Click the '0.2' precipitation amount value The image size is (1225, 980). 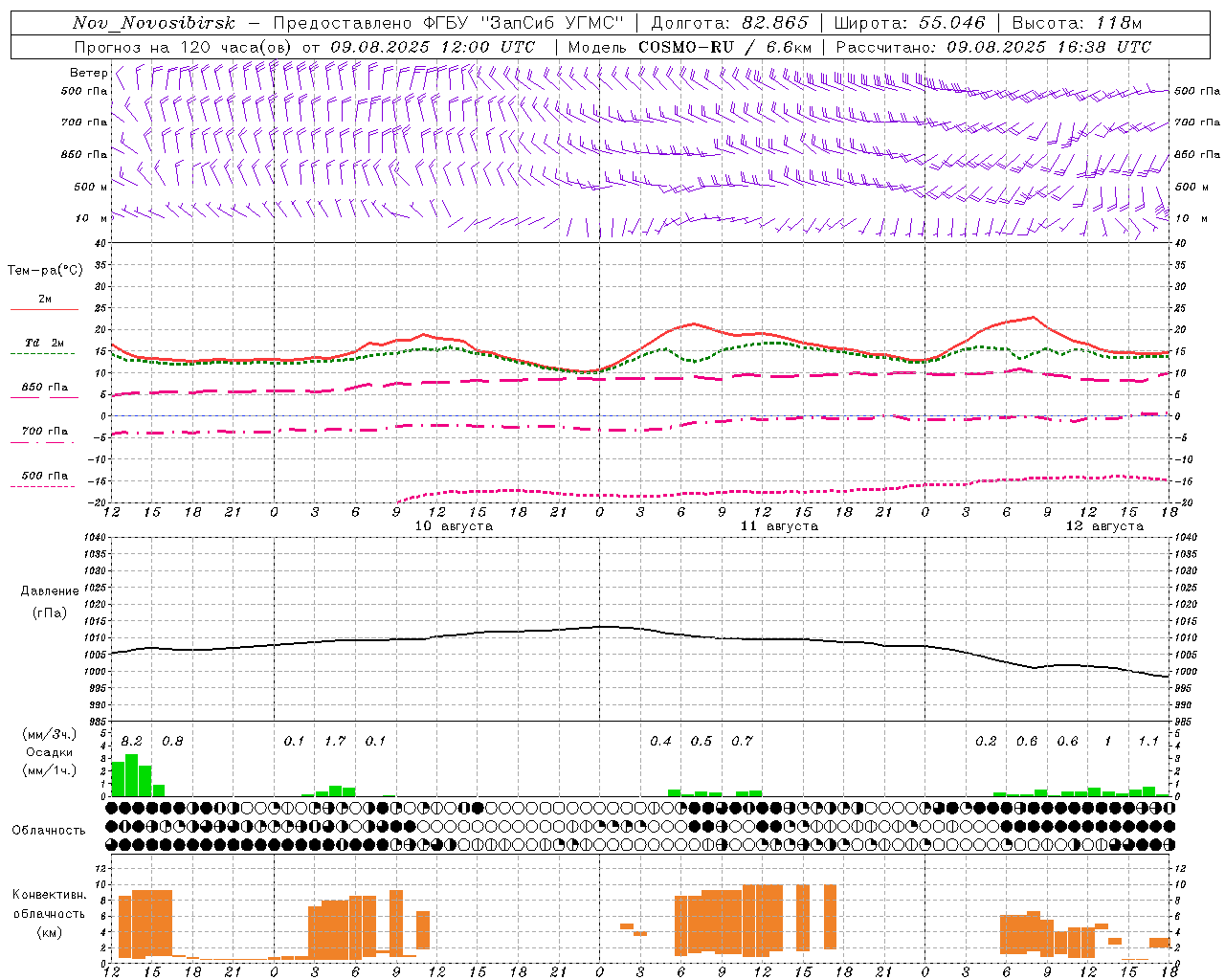986,741
